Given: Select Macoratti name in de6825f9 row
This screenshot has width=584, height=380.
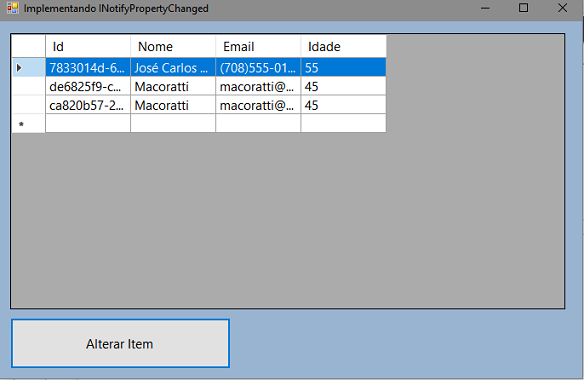Looking at the screenshot, I should tap(173, 86).
